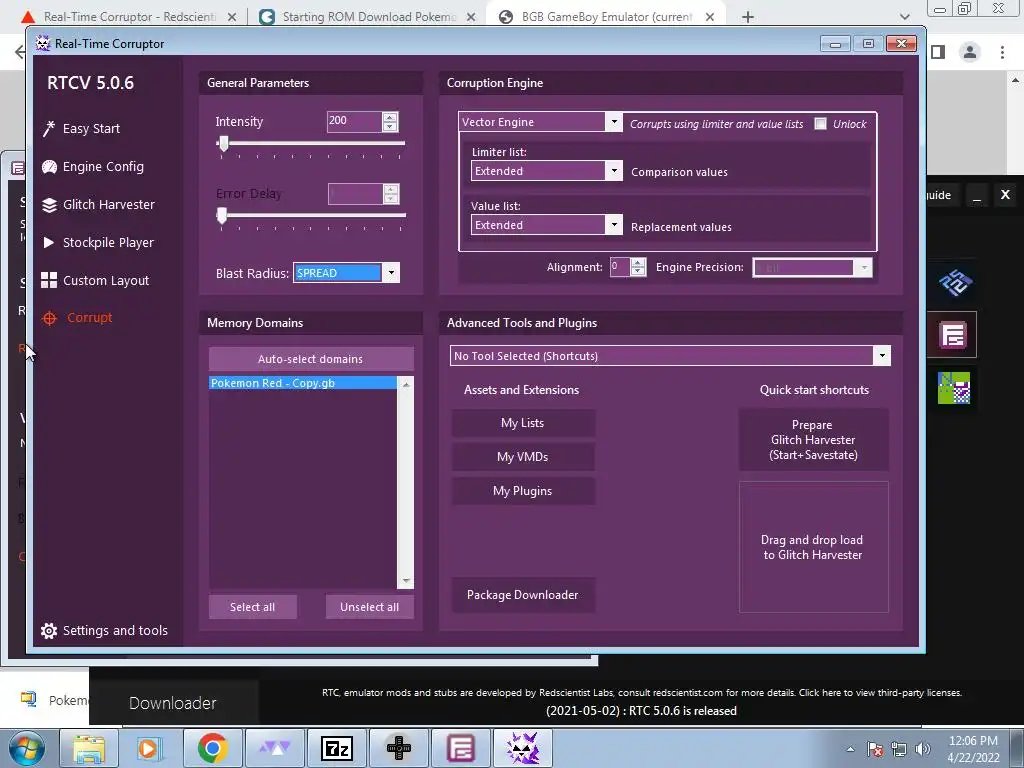
Task: Open Stockpile Player in sidebar
Action: pyautogui.click(x=98, y=242)
